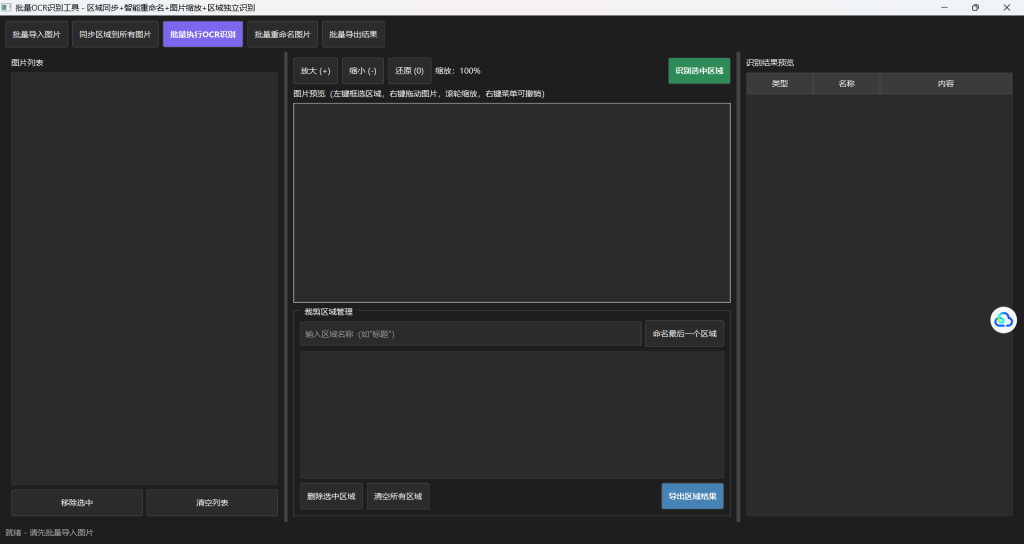Click 批量导出结果 to export results
This screenshot has height=544, width=1024.
(x=353, y=35)
